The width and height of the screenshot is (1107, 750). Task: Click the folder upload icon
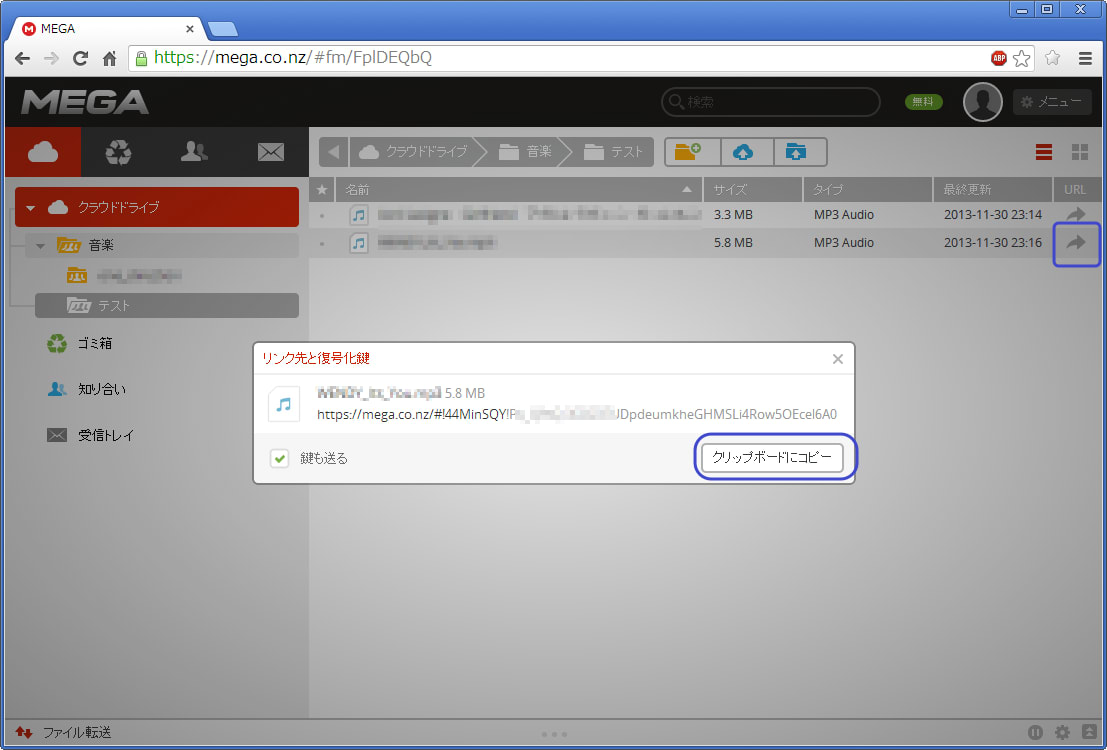click(x=797, y=152)
